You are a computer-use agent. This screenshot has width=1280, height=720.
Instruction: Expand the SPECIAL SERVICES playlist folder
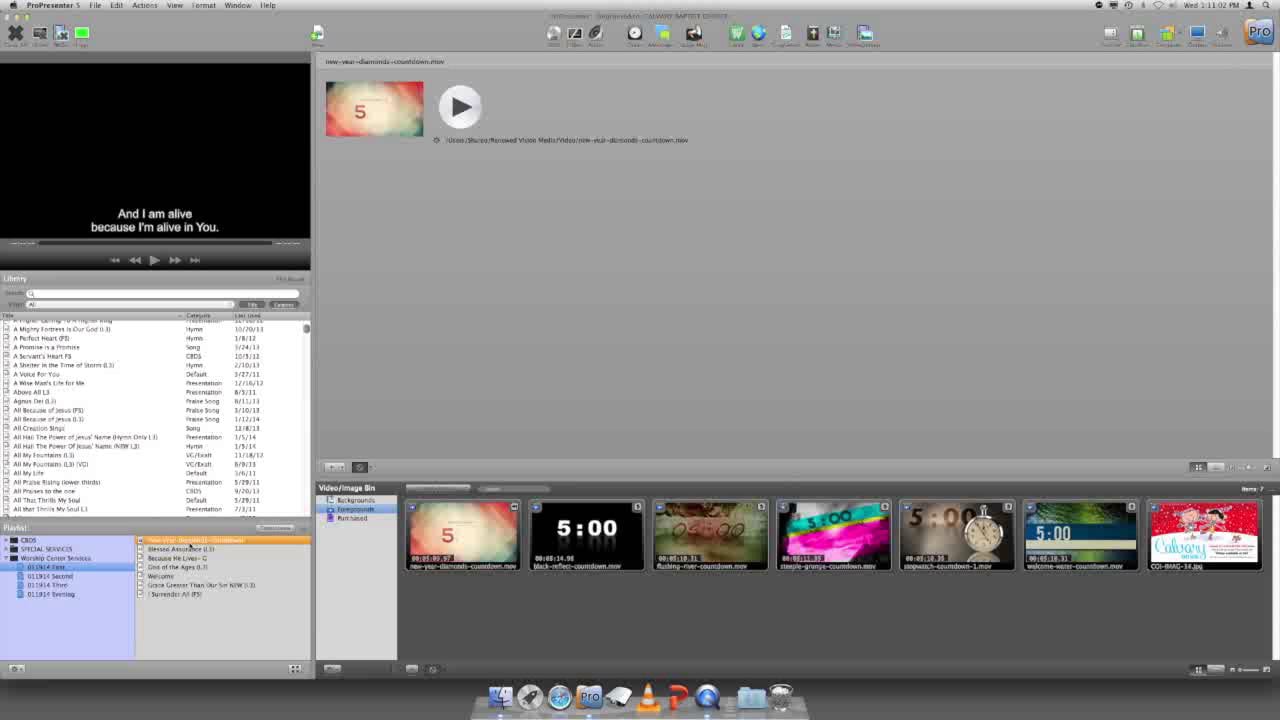pyautogui.click(x=6, y=549)
